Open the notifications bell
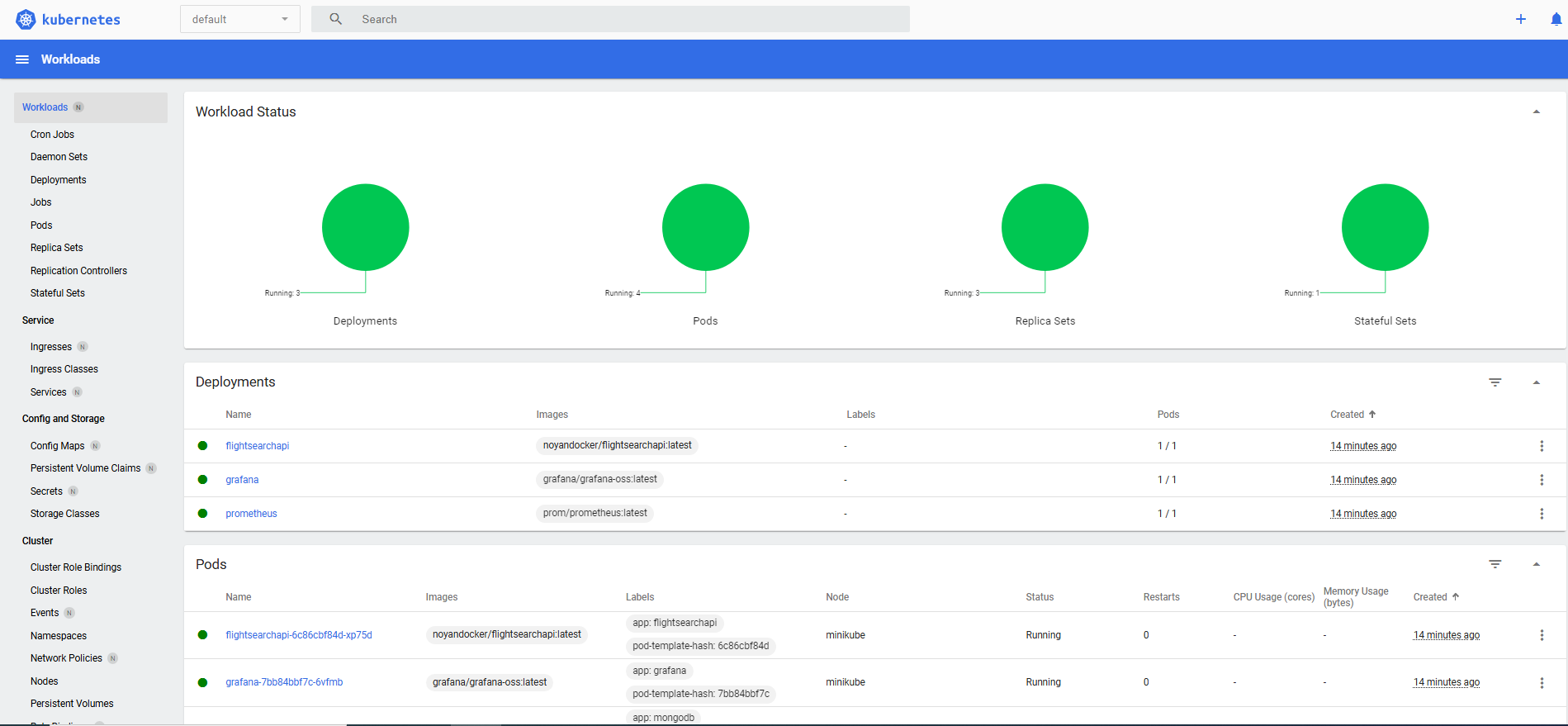The height and width of the screenshot is (726, 1568). click(x=1556, y=19)
